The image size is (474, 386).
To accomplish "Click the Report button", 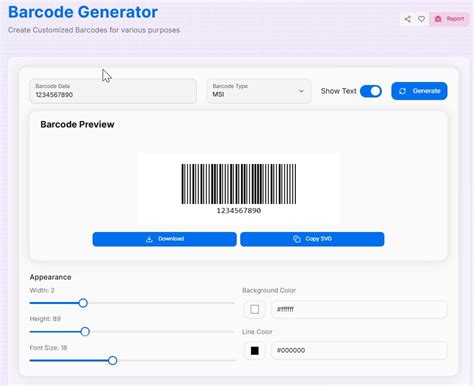I will pos(449,19).
